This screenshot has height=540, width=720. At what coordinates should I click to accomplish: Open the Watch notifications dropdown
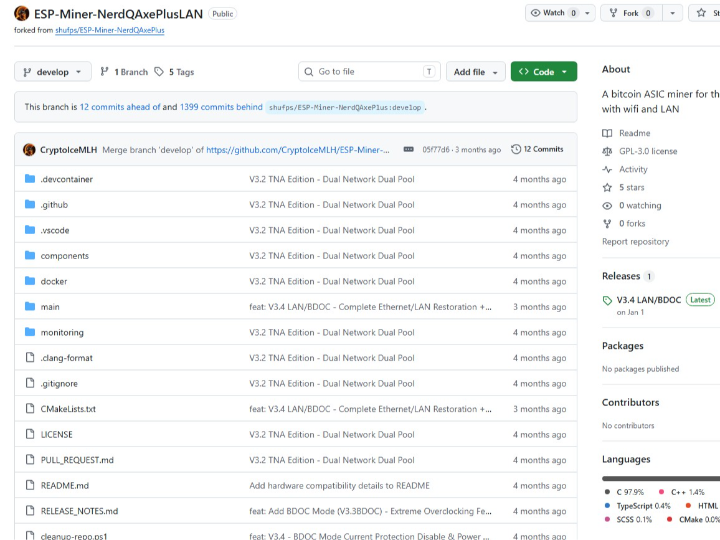pyautogui.click(x=560, y=13)
